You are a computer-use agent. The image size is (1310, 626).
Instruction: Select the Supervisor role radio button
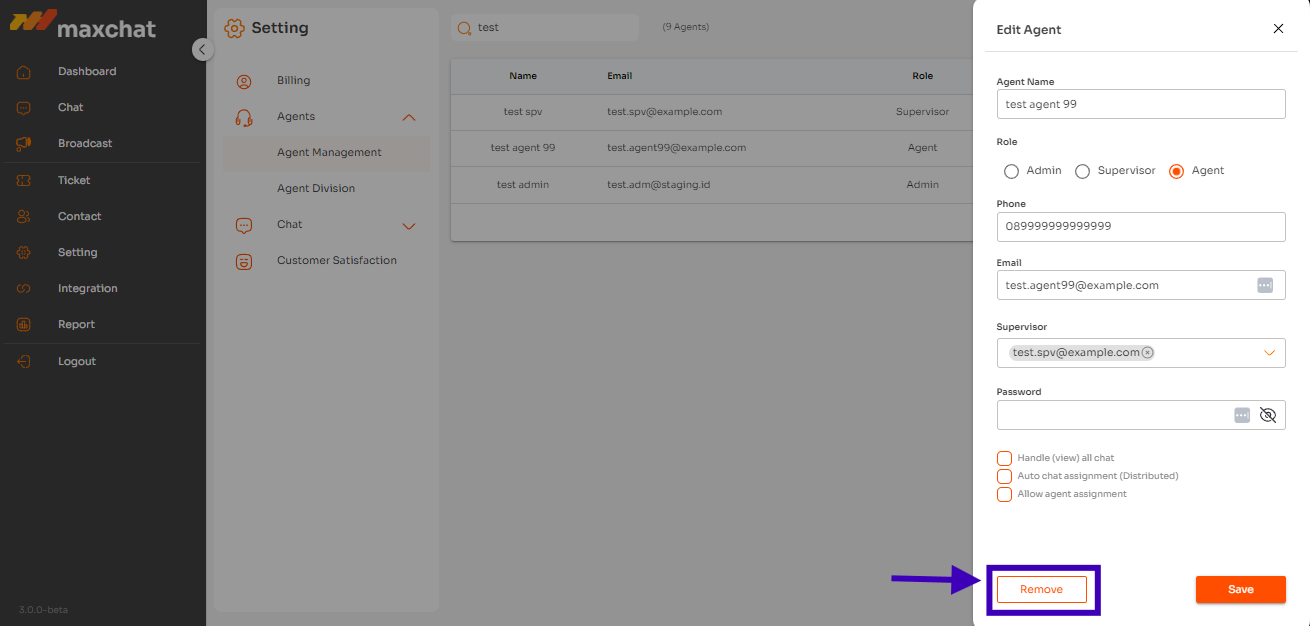click(1082, 171)
